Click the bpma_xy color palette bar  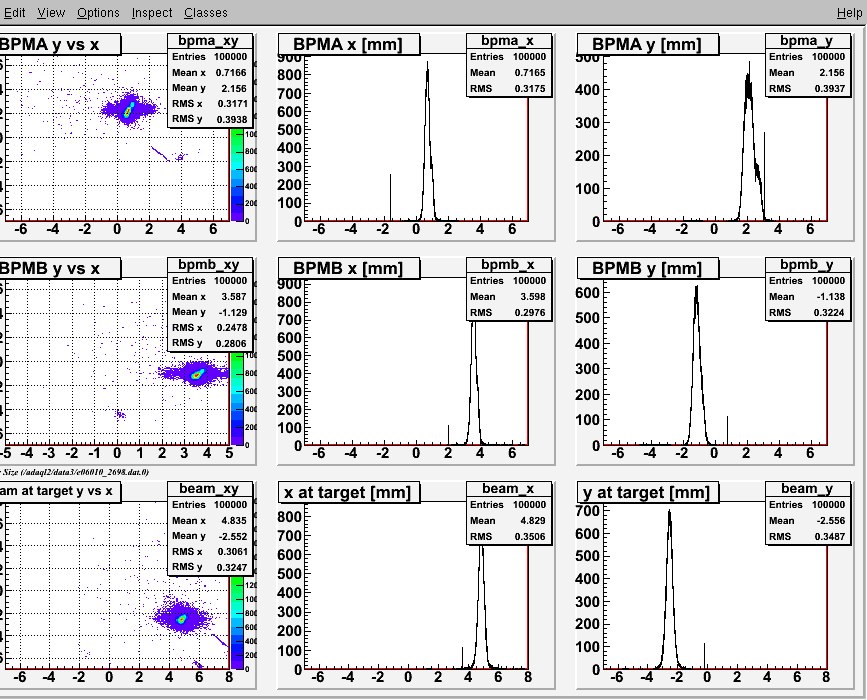[237, 175]
